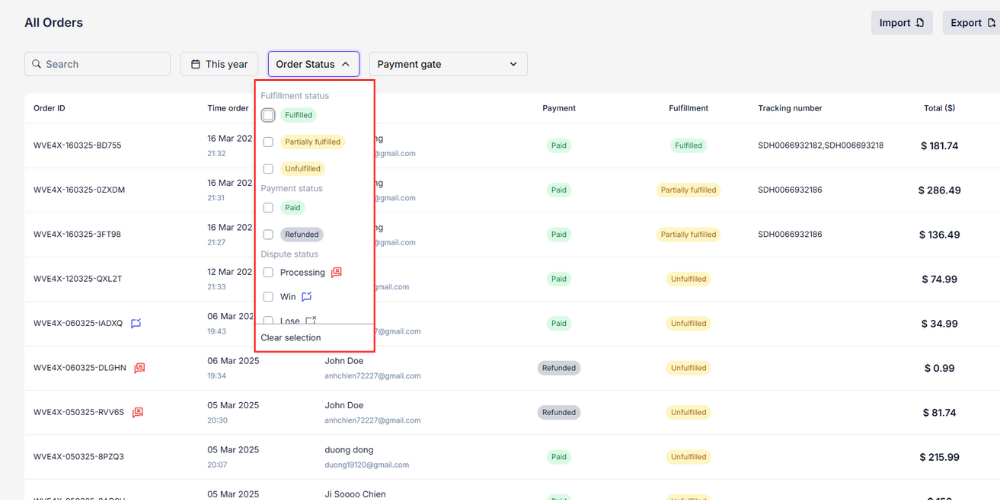Click the dispute flag icon beside order WVE4X-060325-IADXQ
This screenshot has height=500, width=1000.
136,323
